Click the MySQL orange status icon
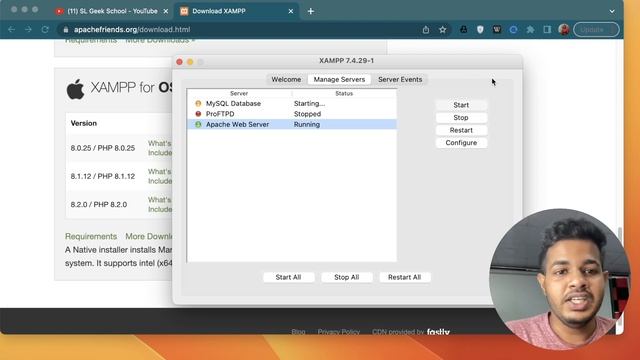The height and width of the screenshot is (360, 640). click(198, 104)
